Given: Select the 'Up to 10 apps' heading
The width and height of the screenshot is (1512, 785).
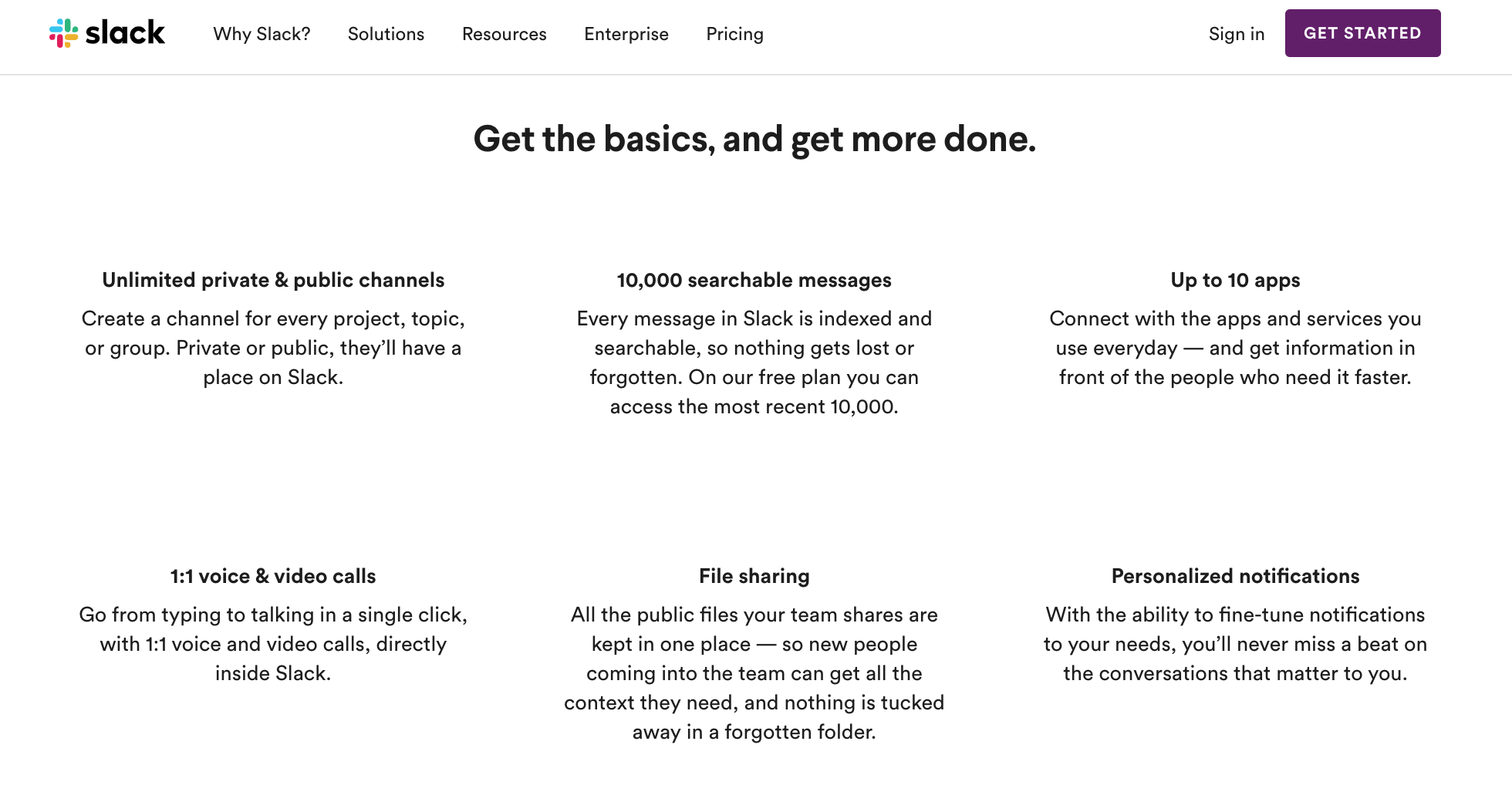Looking at the screenshot, I should tap(1235, 280).
